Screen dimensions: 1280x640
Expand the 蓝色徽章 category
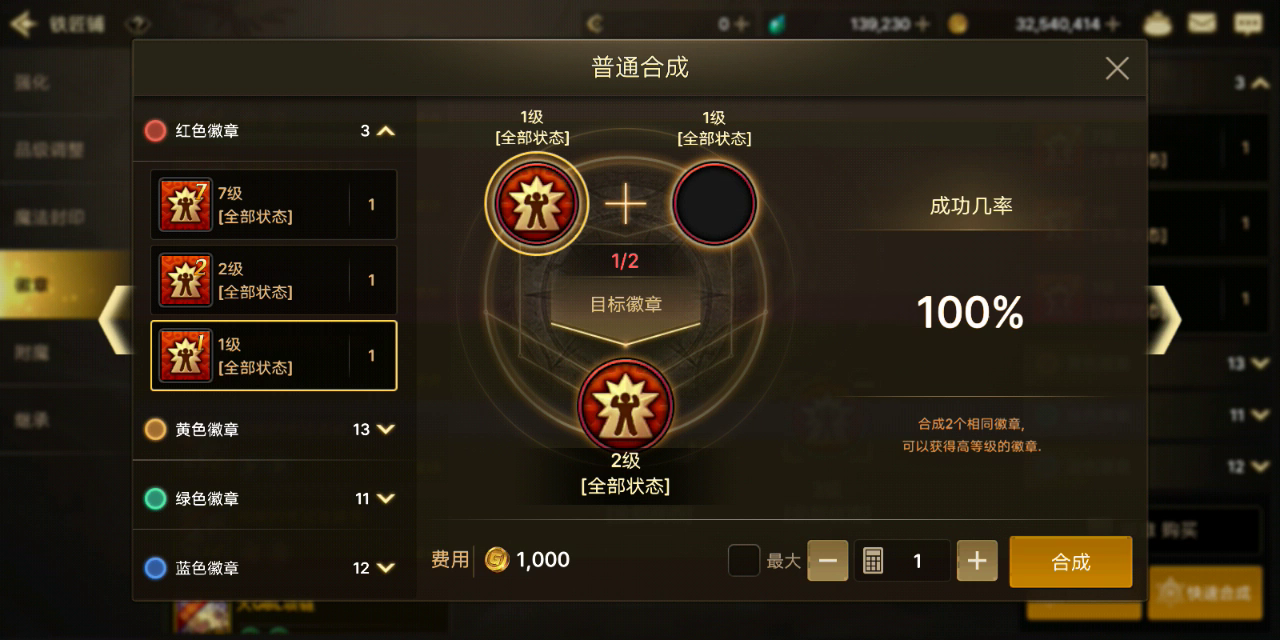(x=386, y=567)
